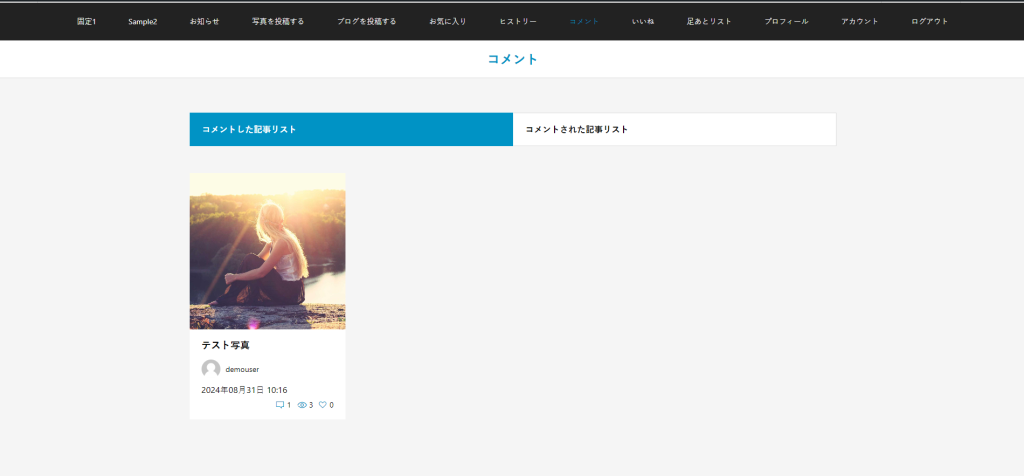
Task: Open Sample2 in the navigation bar
Action: pos(142,21)
